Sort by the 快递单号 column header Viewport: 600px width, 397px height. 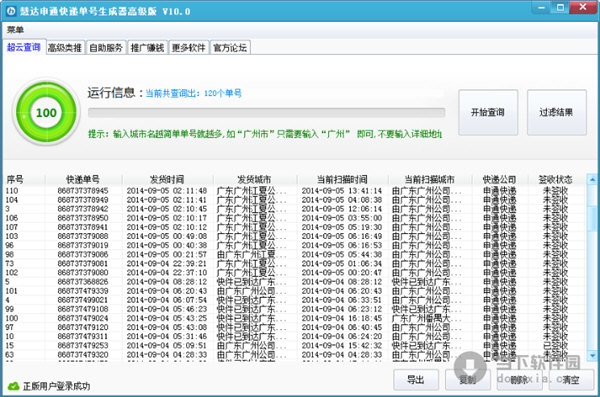[x=83, y=179]
